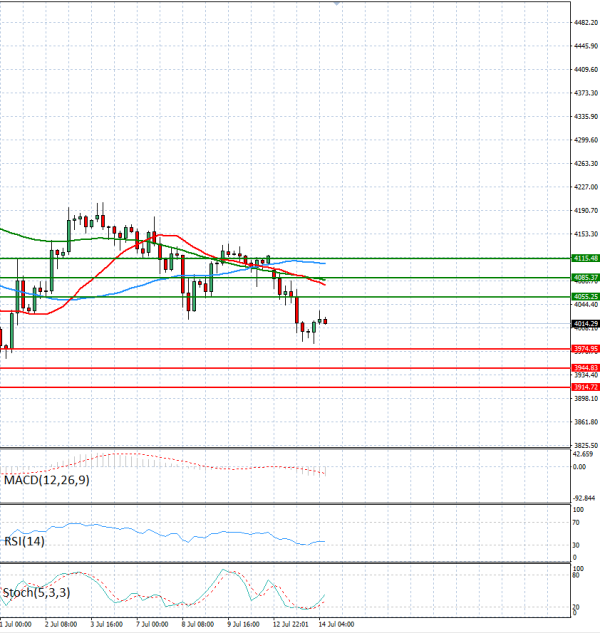This screenshot has height=633, width=600.
Task: Click the 4482.20 price scale value
Action: (586, 23)
